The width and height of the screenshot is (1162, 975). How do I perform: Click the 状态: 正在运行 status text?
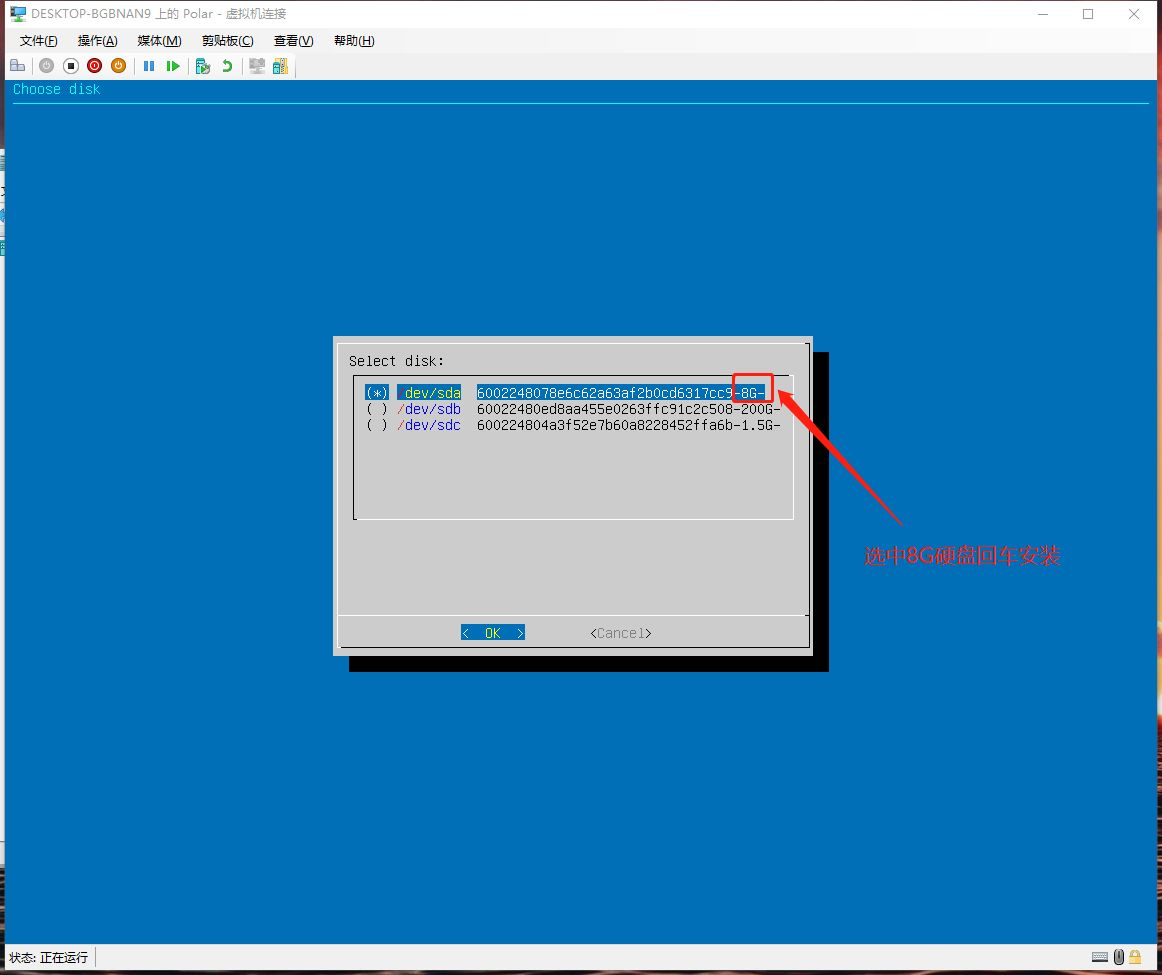[x=48, y=957]
